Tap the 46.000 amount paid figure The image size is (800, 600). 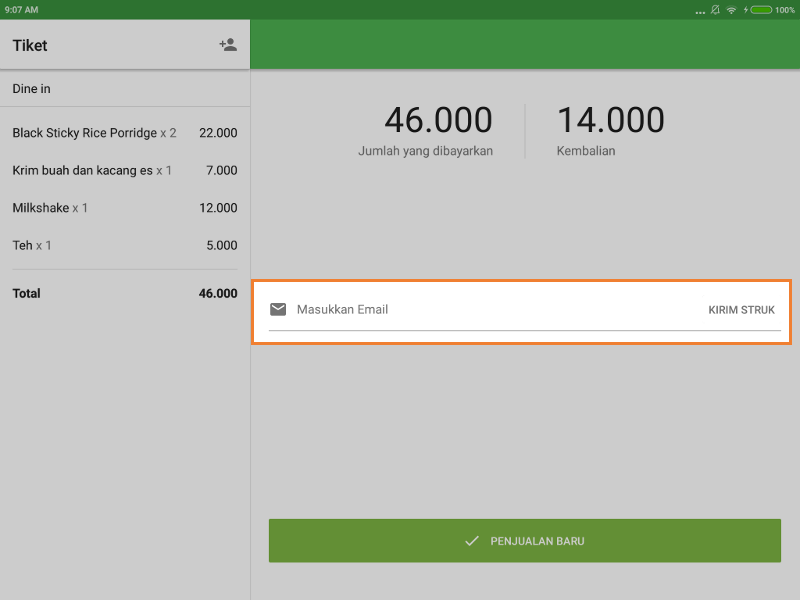coord(438,121)
